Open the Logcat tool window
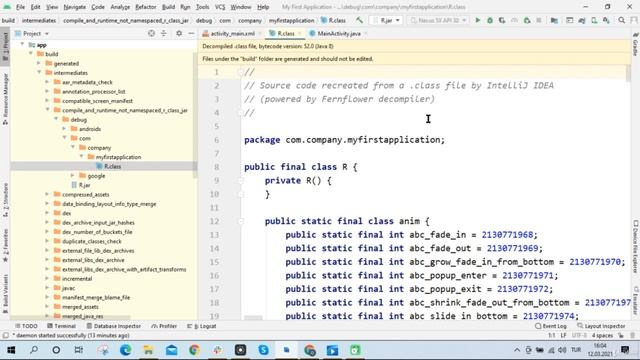Image resolution: width=640 pixels, height=360 pixels. 202,326
